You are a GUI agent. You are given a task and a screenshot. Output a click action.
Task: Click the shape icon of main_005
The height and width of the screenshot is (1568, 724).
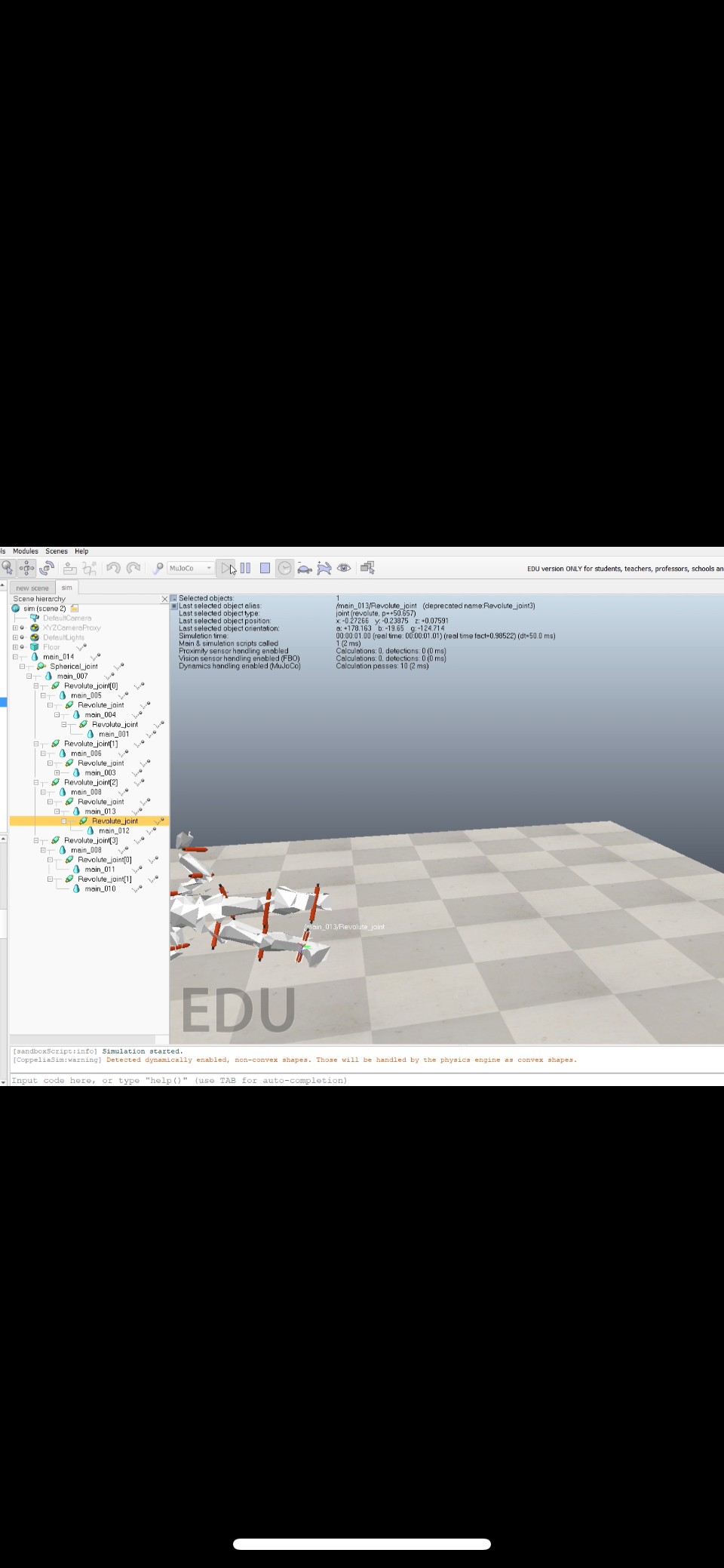(x=63, y=695)
